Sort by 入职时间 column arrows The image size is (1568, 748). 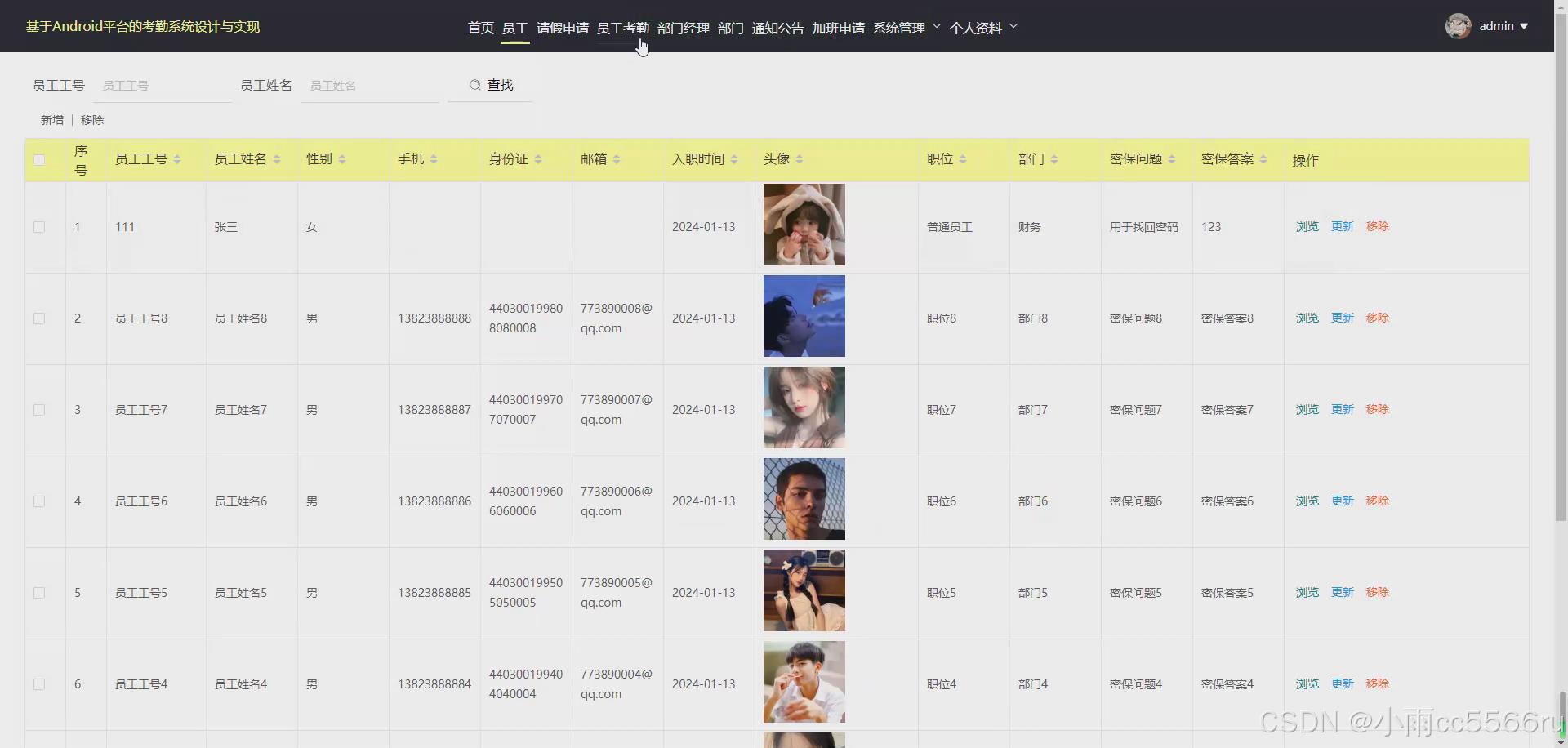point(734,159)
